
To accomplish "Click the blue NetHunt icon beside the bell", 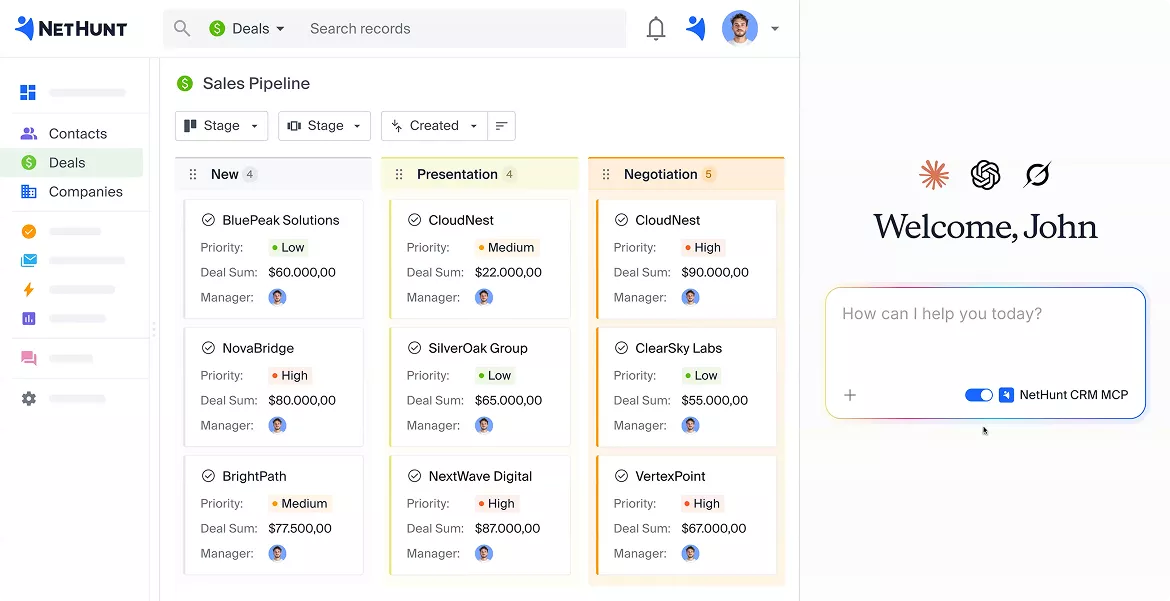I will click(x=695, y=28).
